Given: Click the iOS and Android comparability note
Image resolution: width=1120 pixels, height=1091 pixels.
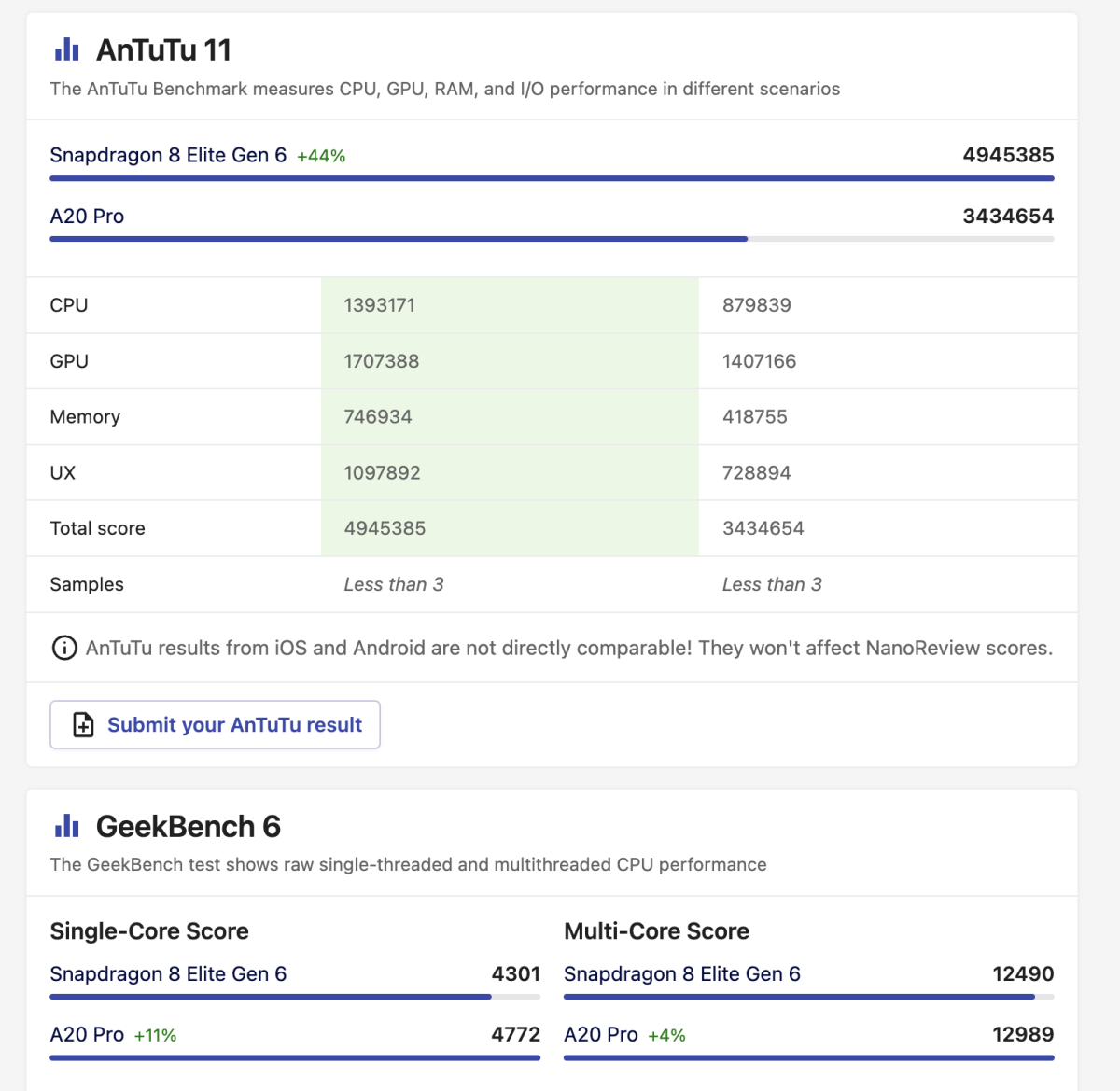Looking at the screenshot, I should click(x=569, y=648).
